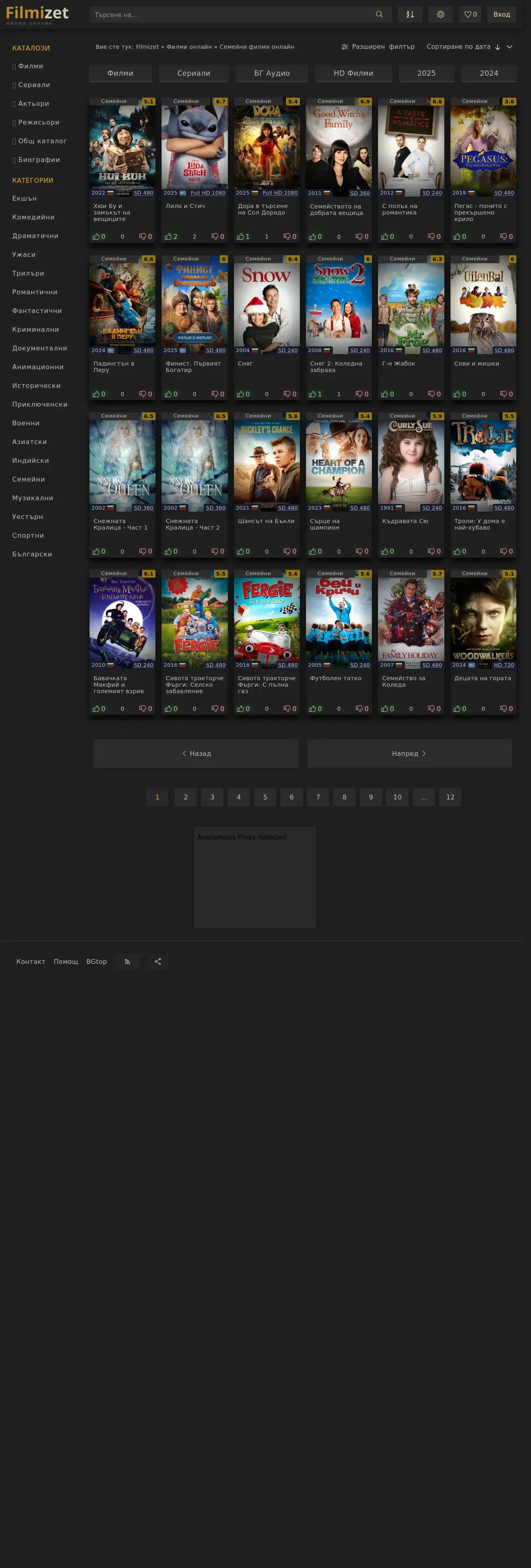
Task: Open the settings gear icon
Action: coord(440,15)
